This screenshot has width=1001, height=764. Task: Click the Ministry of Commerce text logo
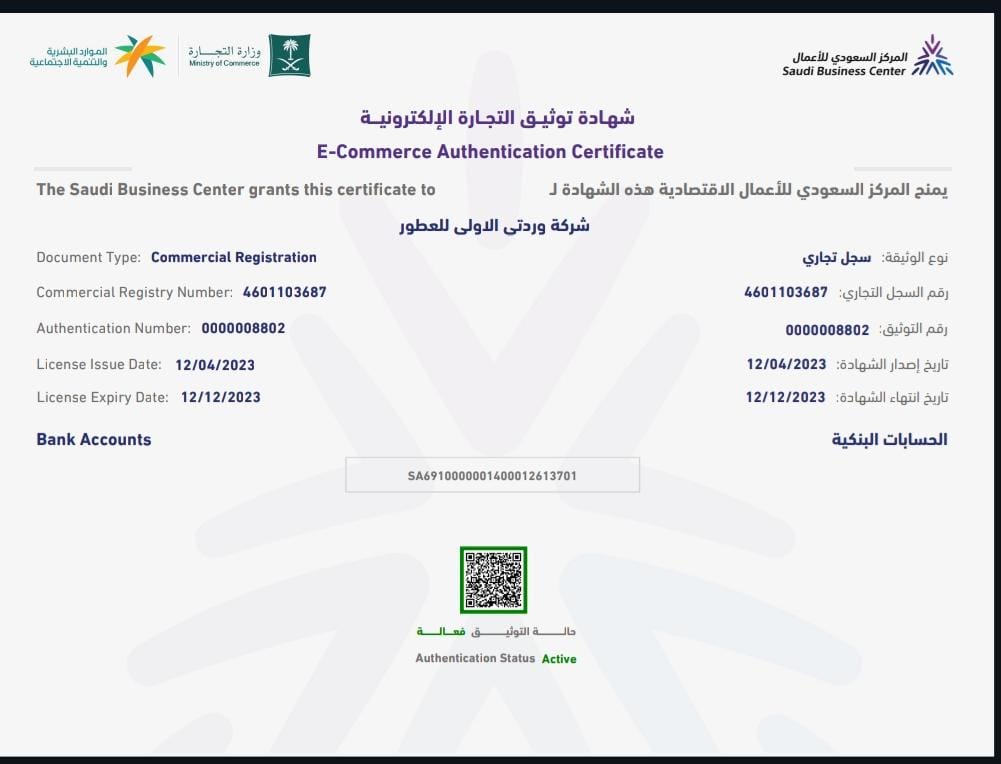[x=224, y=56]
